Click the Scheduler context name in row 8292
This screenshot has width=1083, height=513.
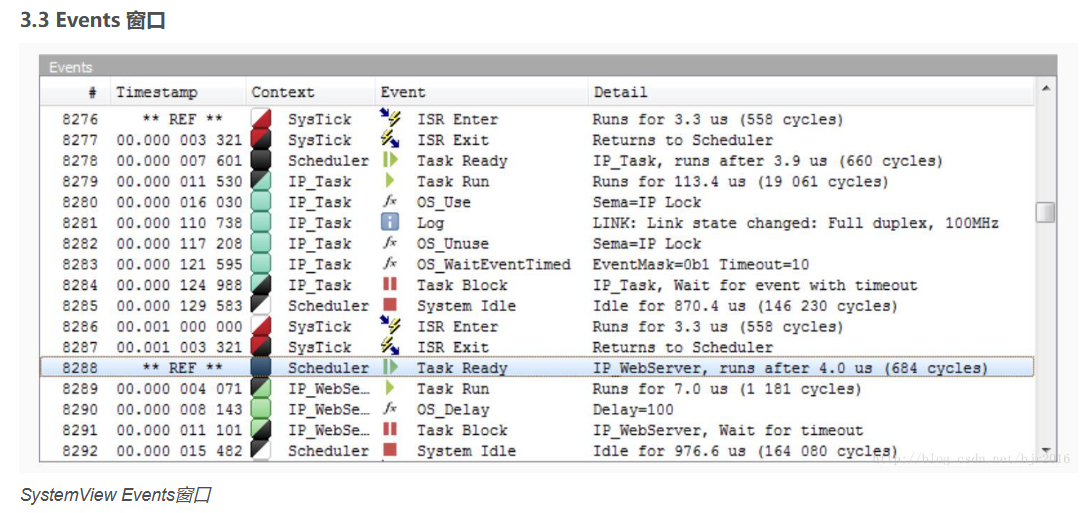click(x=328, y=451)
